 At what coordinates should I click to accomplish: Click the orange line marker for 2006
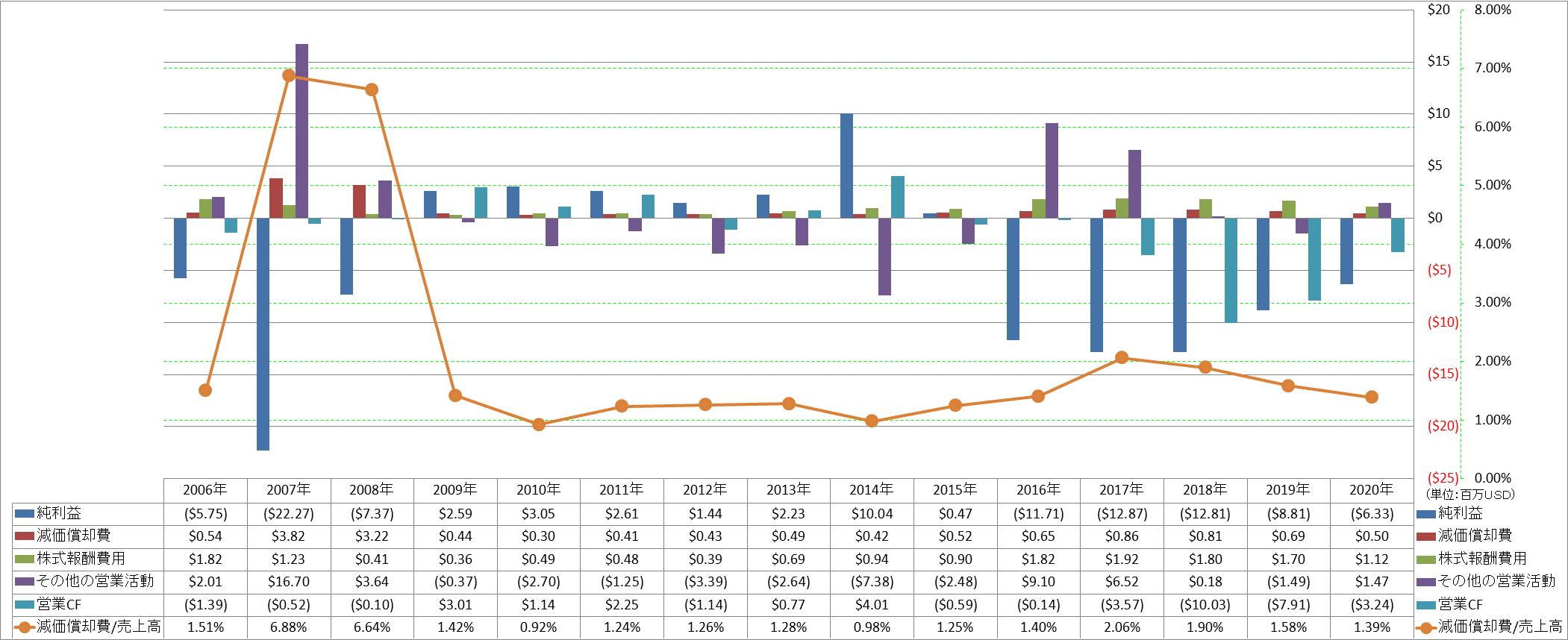pos(205,390)
